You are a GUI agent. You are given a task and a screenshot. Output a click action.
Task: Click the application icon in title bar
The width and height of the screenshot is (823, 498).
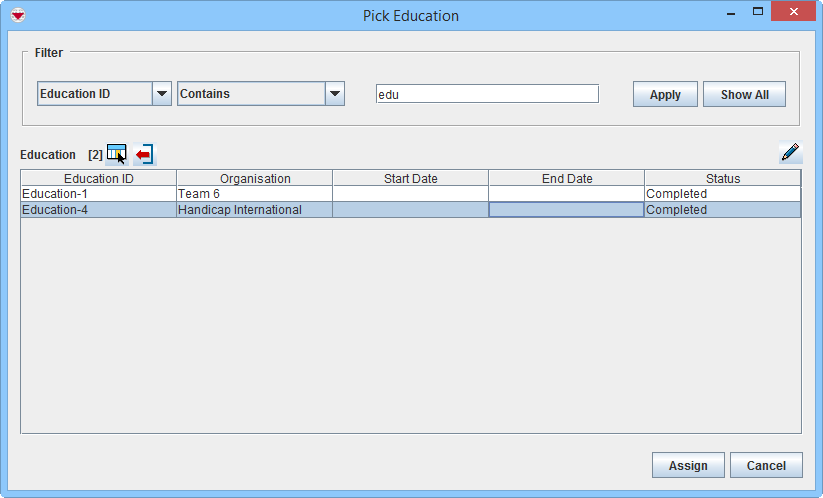17,15
